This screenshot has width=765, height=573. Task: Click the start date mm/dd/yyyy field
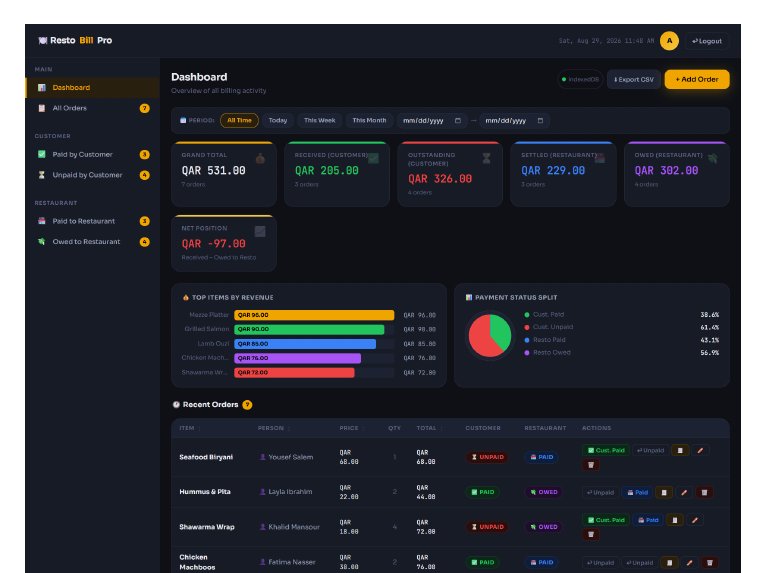click(432, 121)
